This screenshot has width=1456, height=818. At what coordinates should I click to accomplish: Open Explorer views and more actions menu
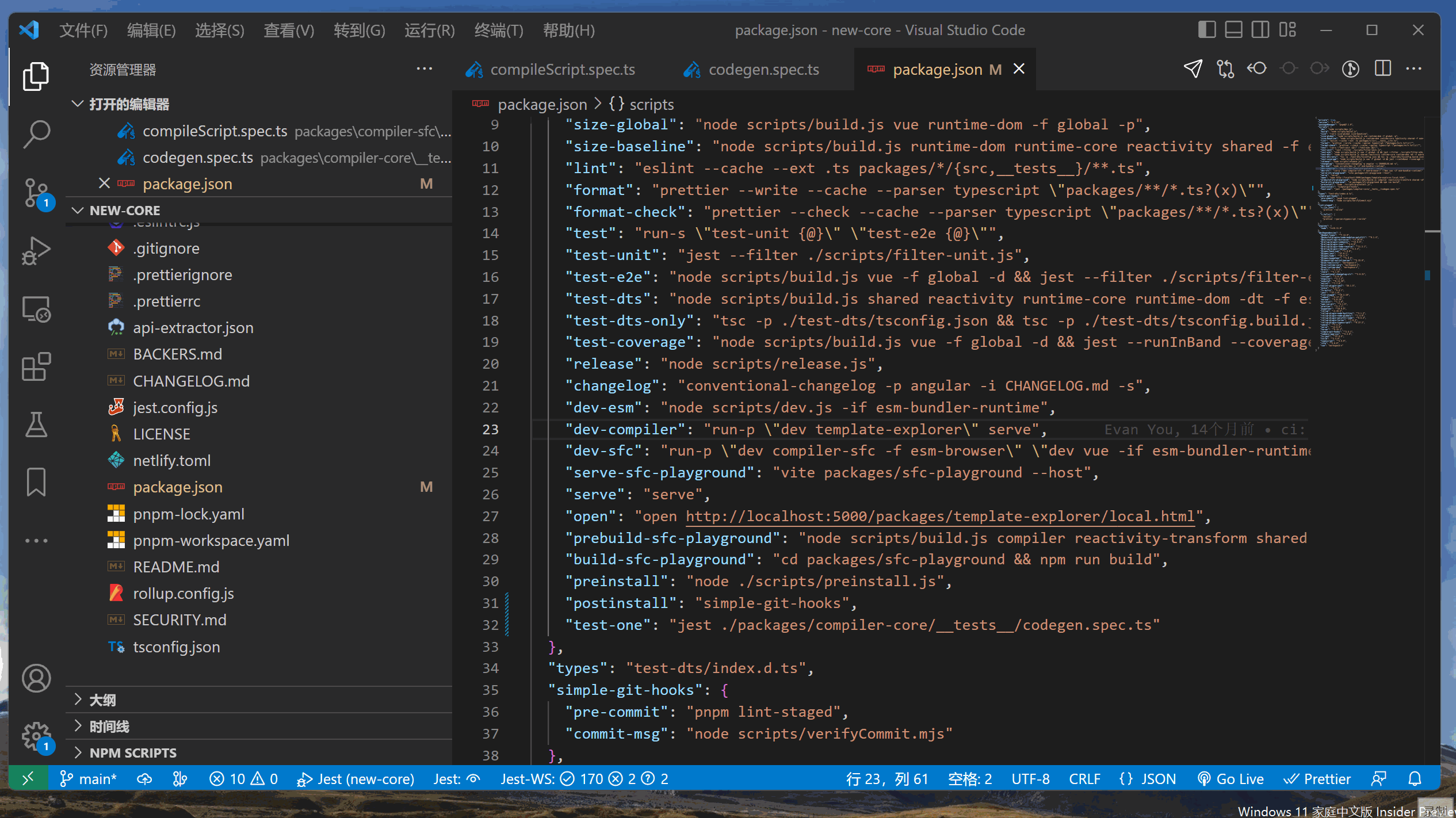coord(425,69)
